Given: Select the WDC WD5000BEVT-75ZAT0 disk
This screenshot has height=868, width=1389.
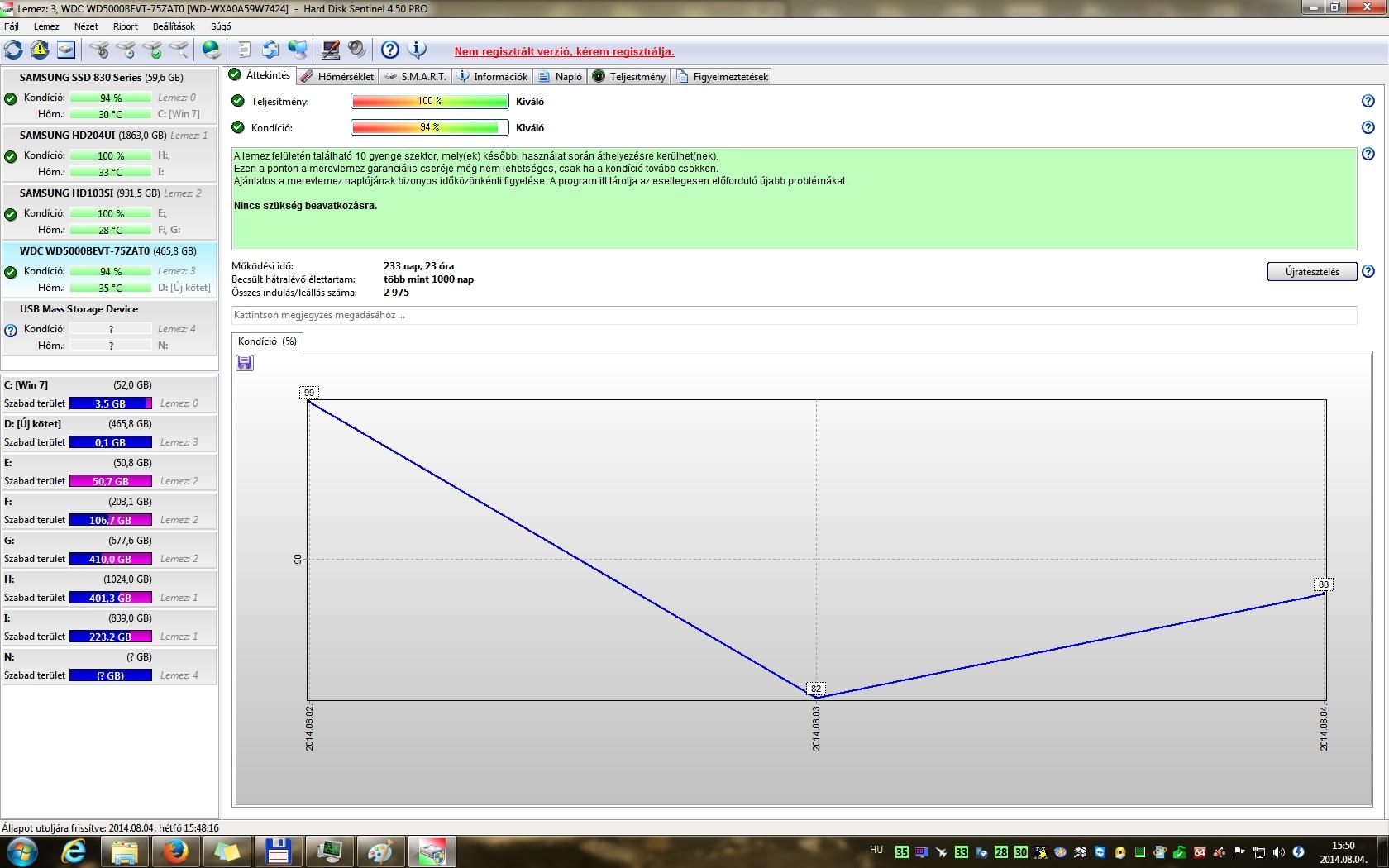Looking at the screenshot, I should point(109,269).
